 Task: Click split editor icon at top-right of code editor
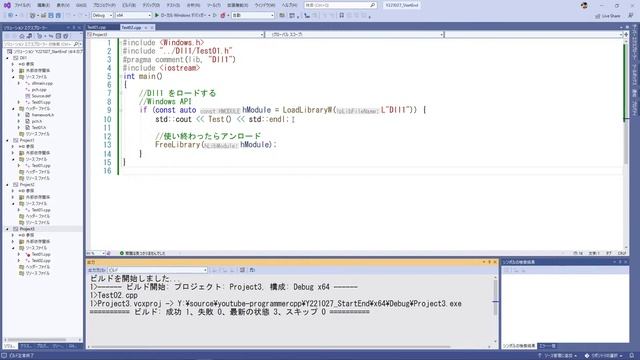(x=626, y=35)
